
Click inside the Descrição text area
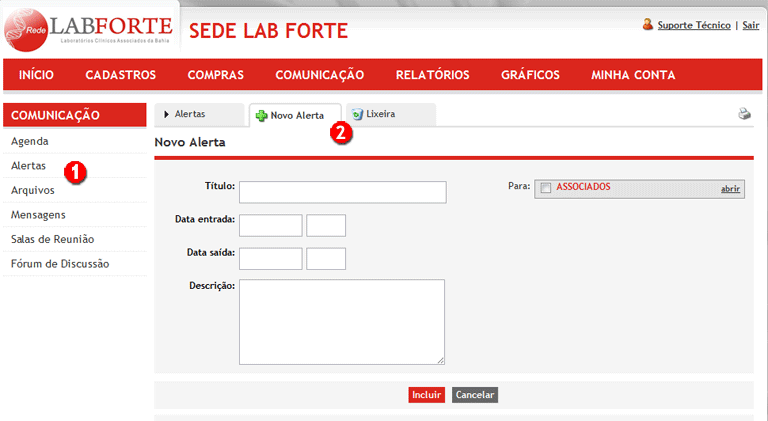[x=342, y=321]
